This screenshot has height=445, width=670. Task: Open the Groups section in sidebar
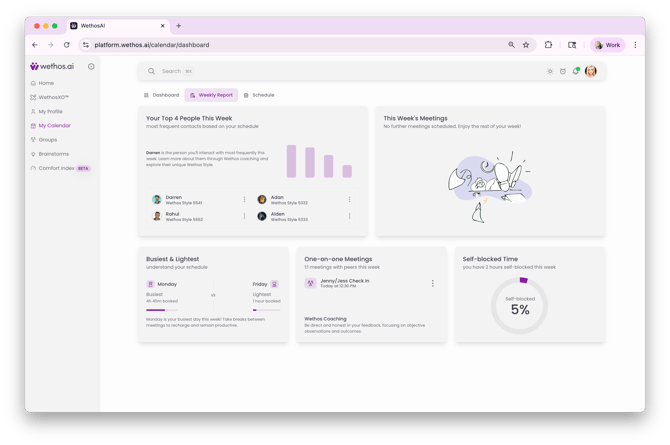[47, 140]
